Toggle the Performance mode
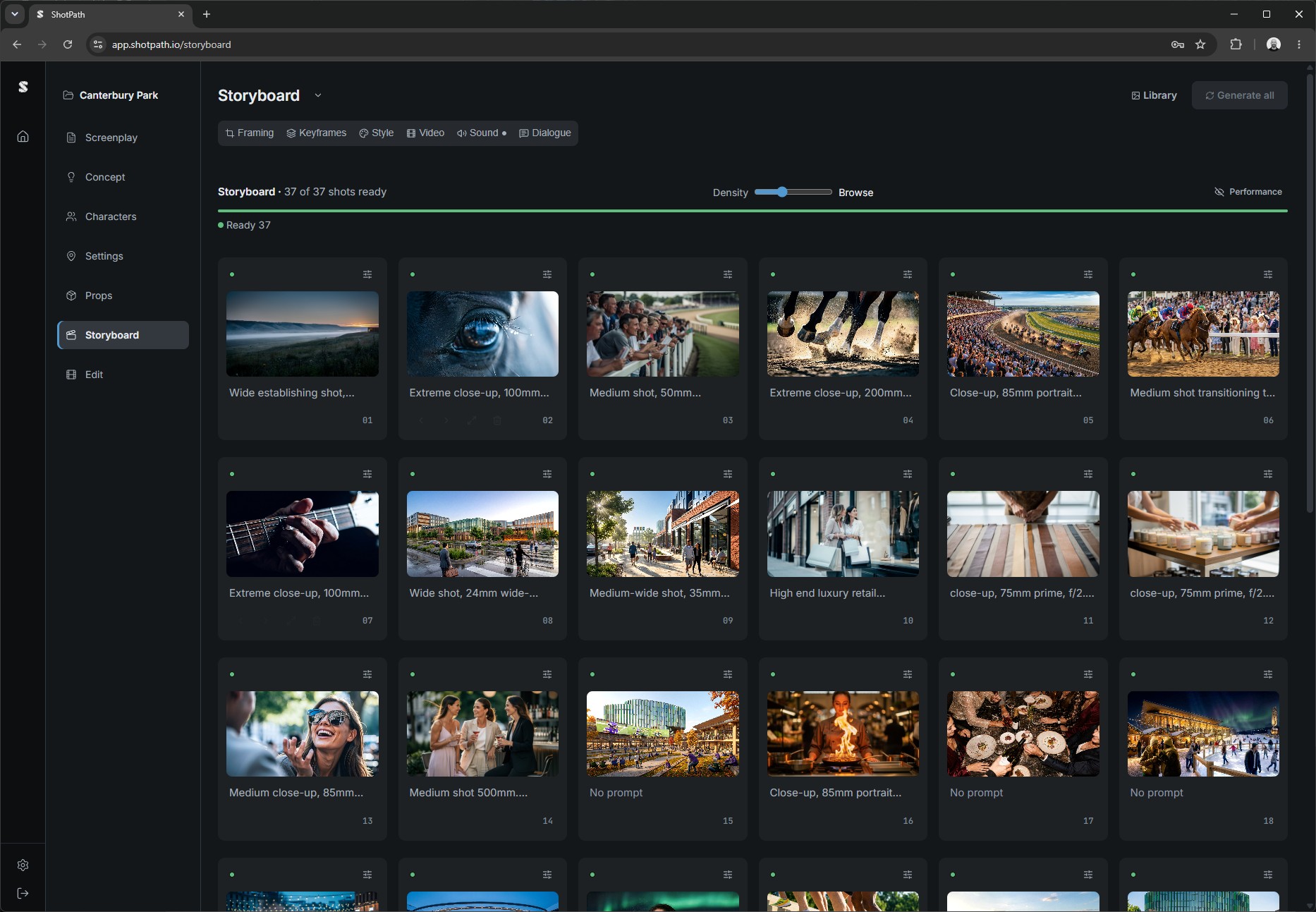 pos(1248,192)
